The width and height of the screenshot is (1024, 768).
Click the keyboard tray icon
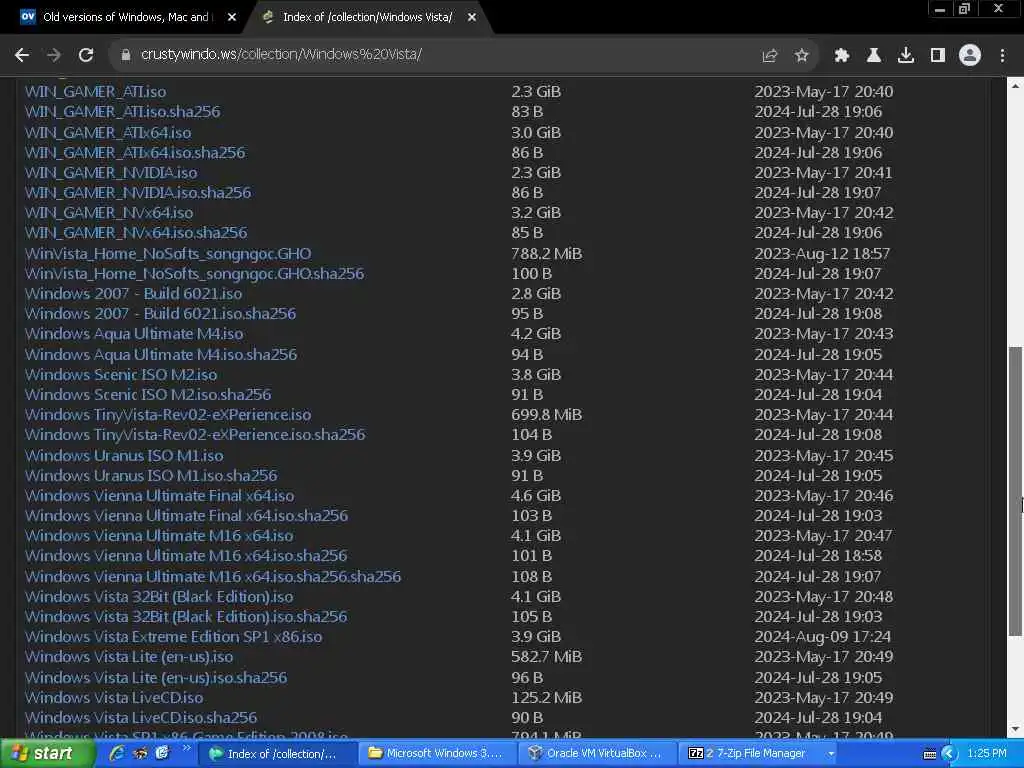[x=930, y=754]
